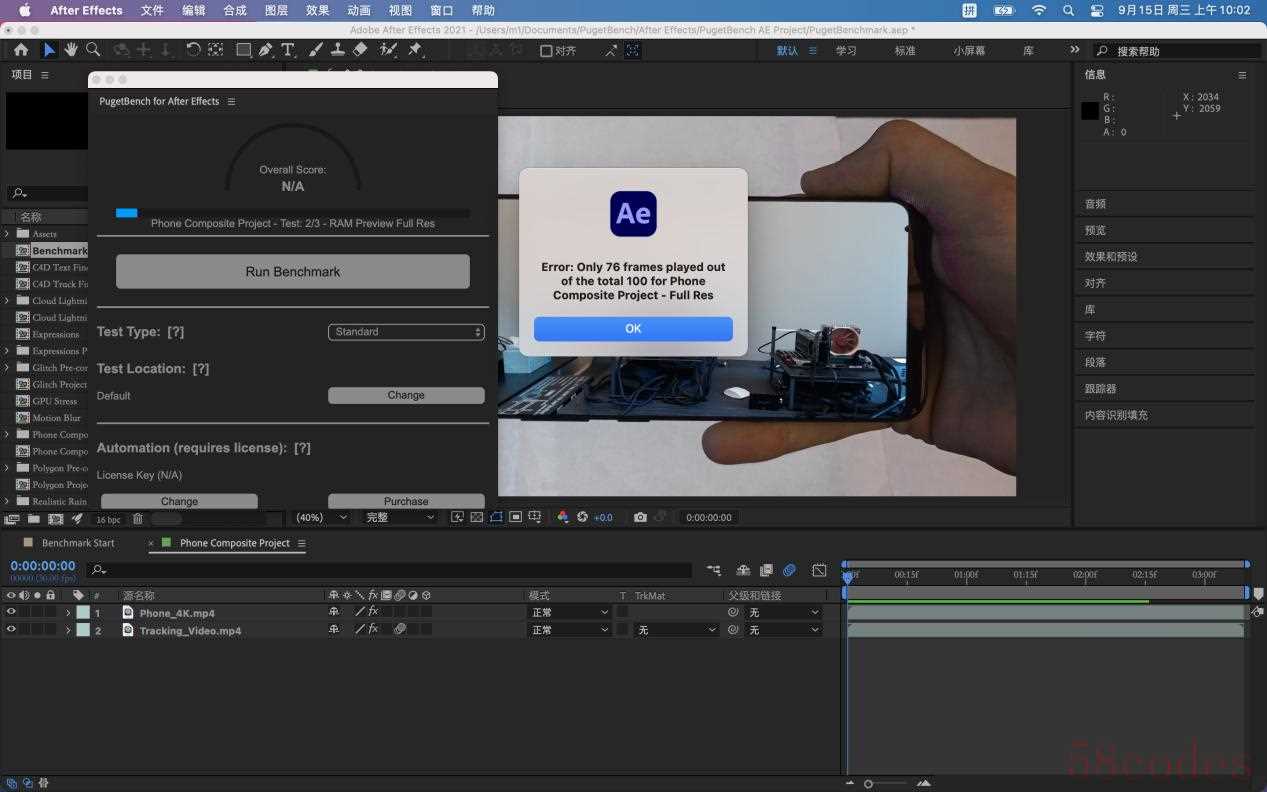Click Change button for Test Location
The height and width of the screenshot is (792, 1267).
406,395
